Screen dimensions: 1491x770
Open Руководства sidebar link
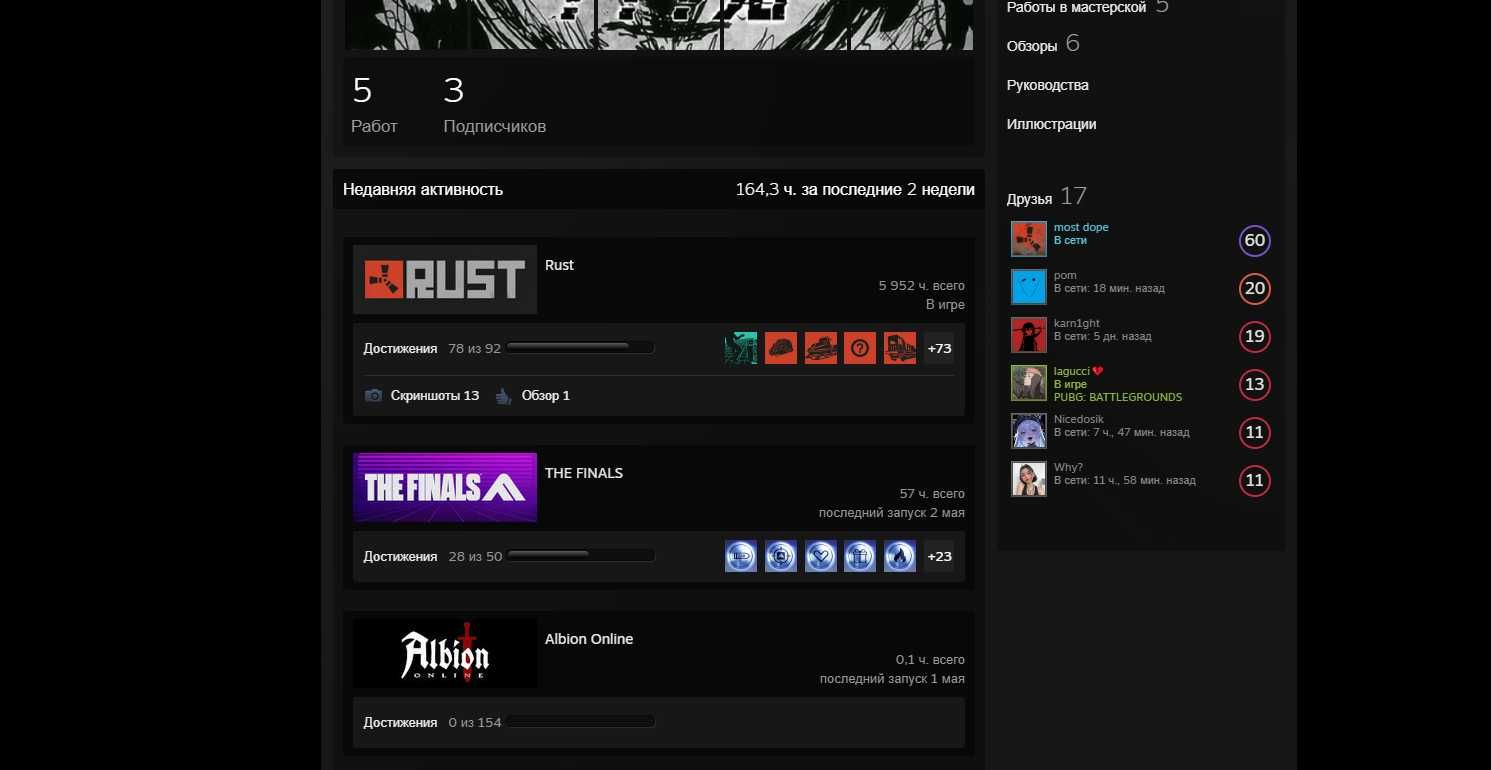click(x=1048, y=85)
